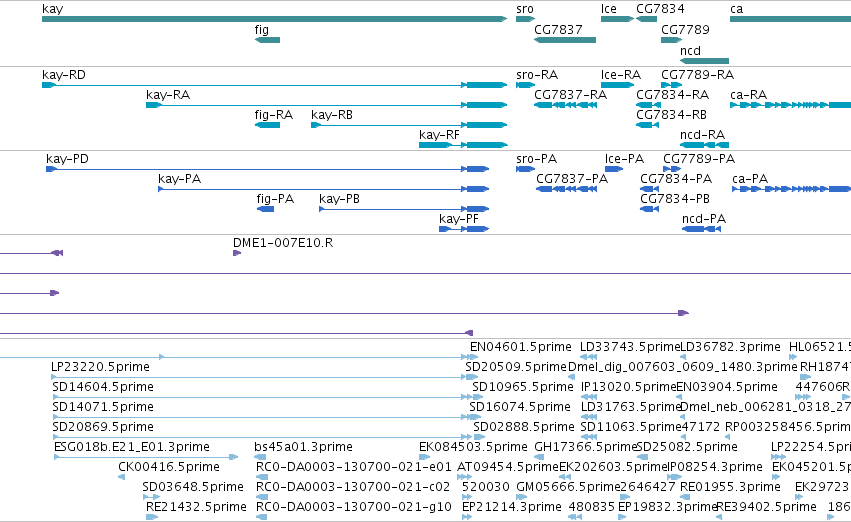Click transcript fig-RA
Viewport: 851px width, 522px height.
tap(267, 125)
